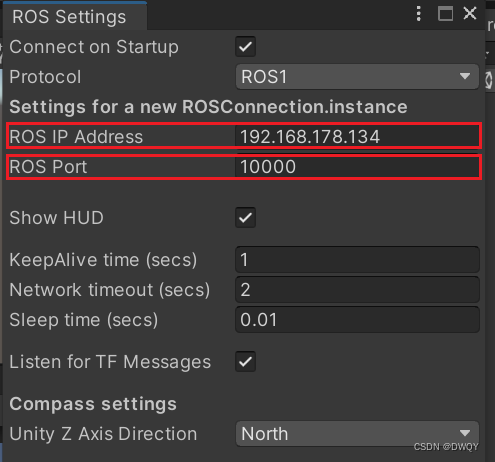Select the Sleep time input field
495x462 pixels.
(x=357, y=319)
